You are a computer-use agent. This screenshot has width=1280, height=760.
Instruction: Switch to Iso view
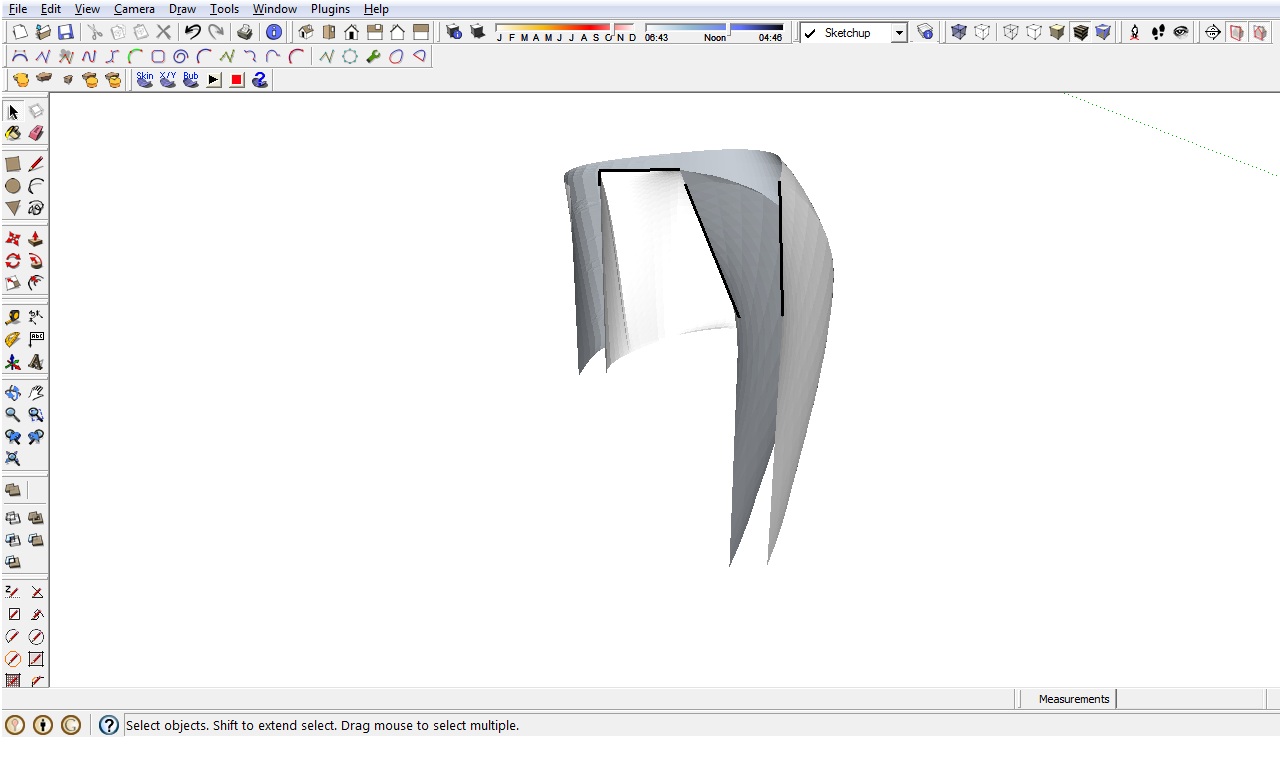coord(306,32)
